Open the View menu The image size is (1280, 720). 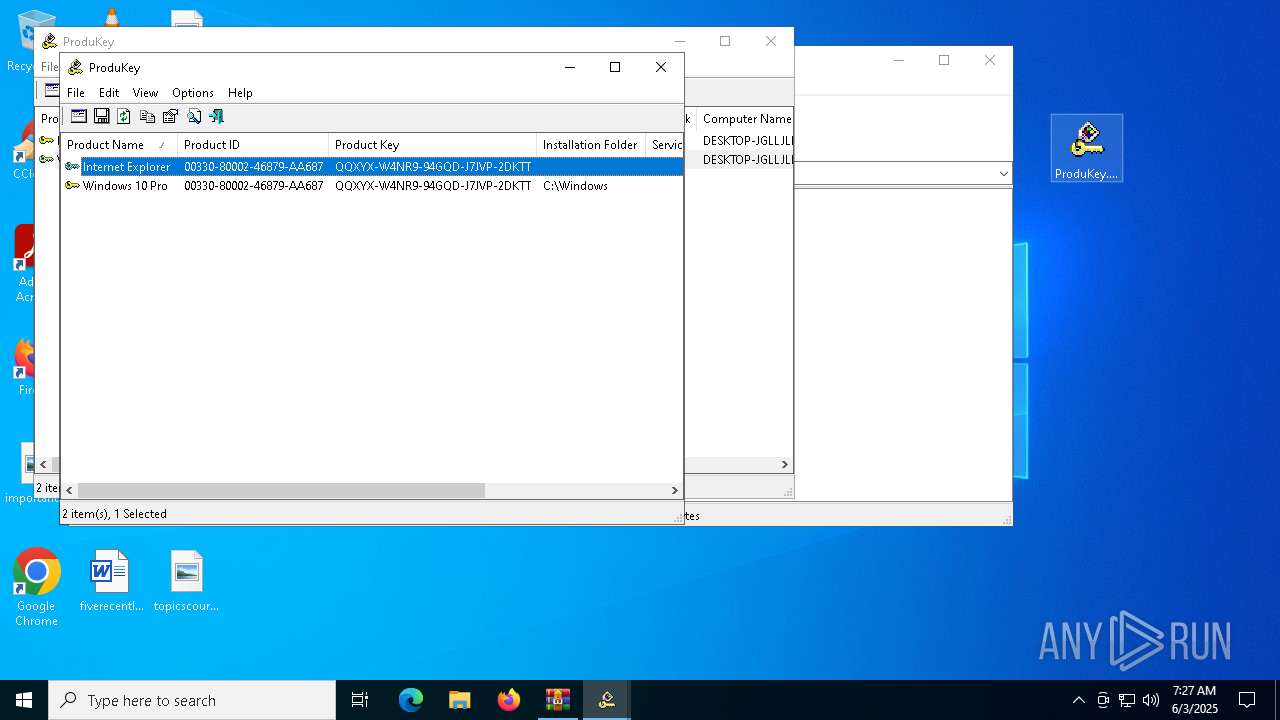pyautogui.click(x=146, y=92)
